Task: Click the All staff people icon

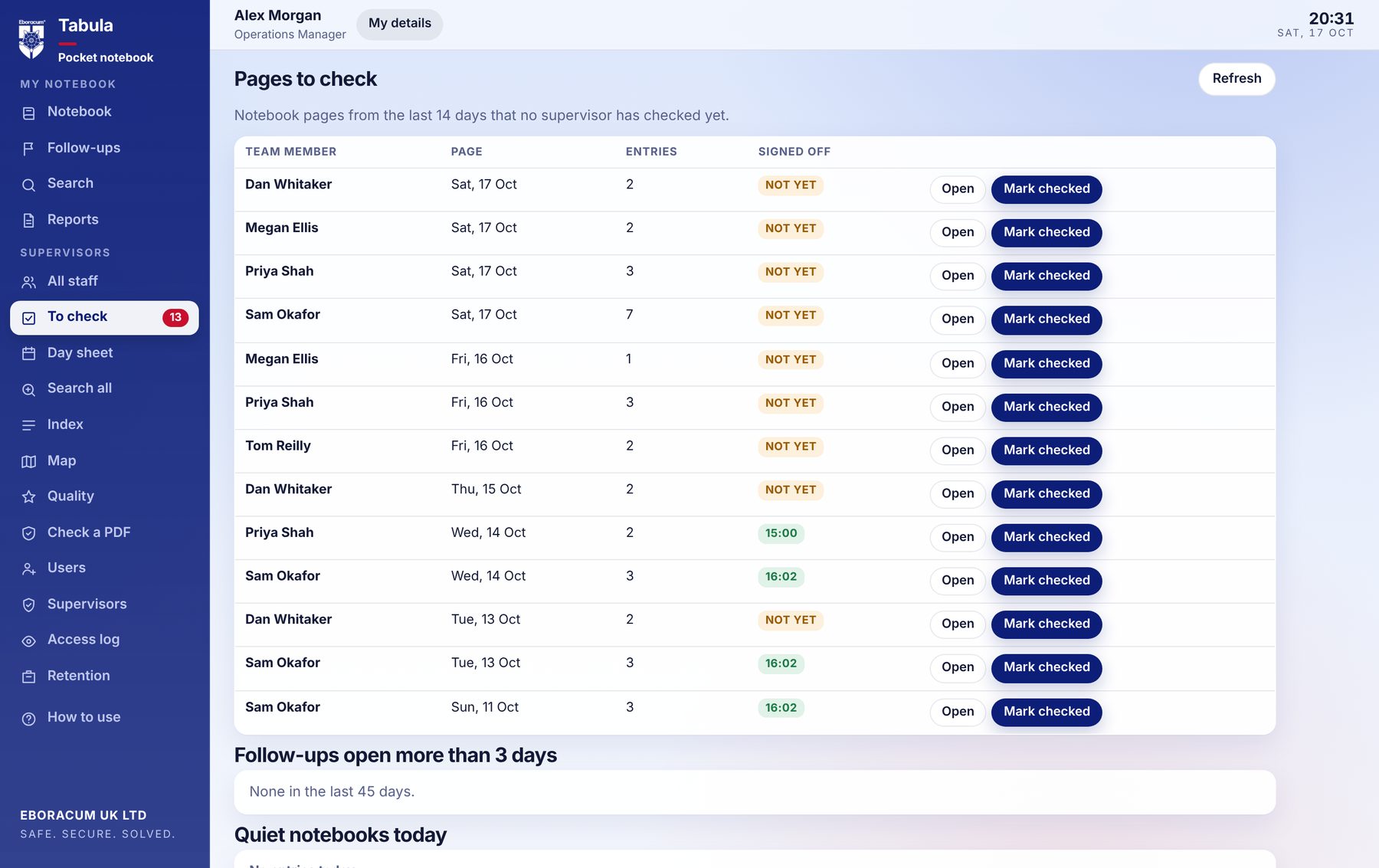Action: click(x=29, y=282)
